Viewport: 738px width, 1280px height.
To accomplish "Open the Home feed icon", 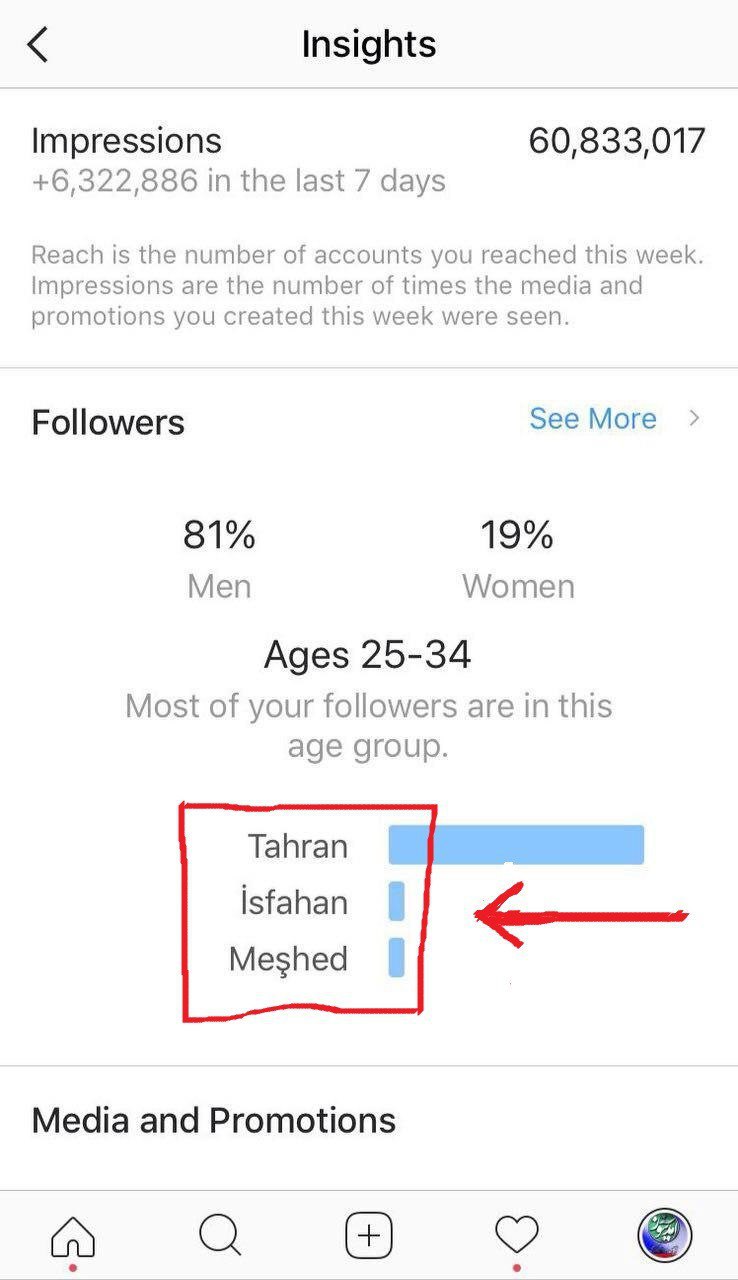I will [x=73, y=1236].
